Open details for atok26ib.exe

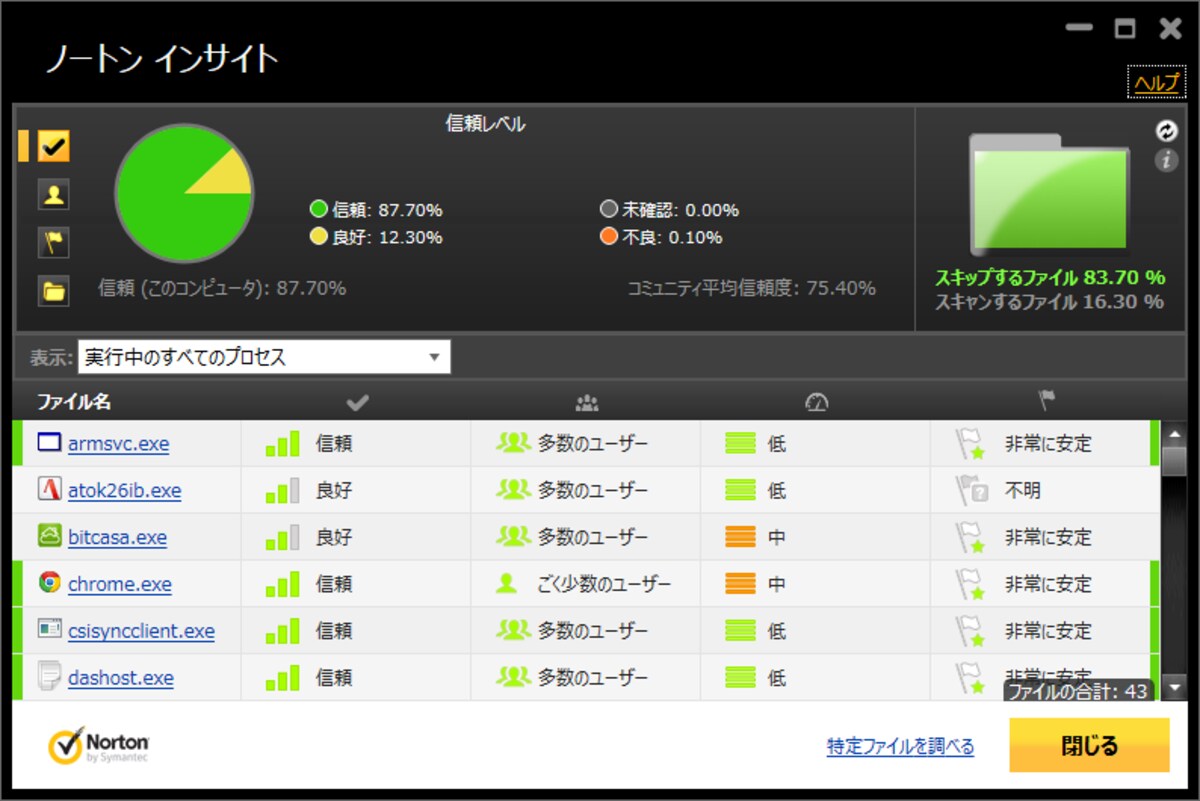(x=124, y=491)
